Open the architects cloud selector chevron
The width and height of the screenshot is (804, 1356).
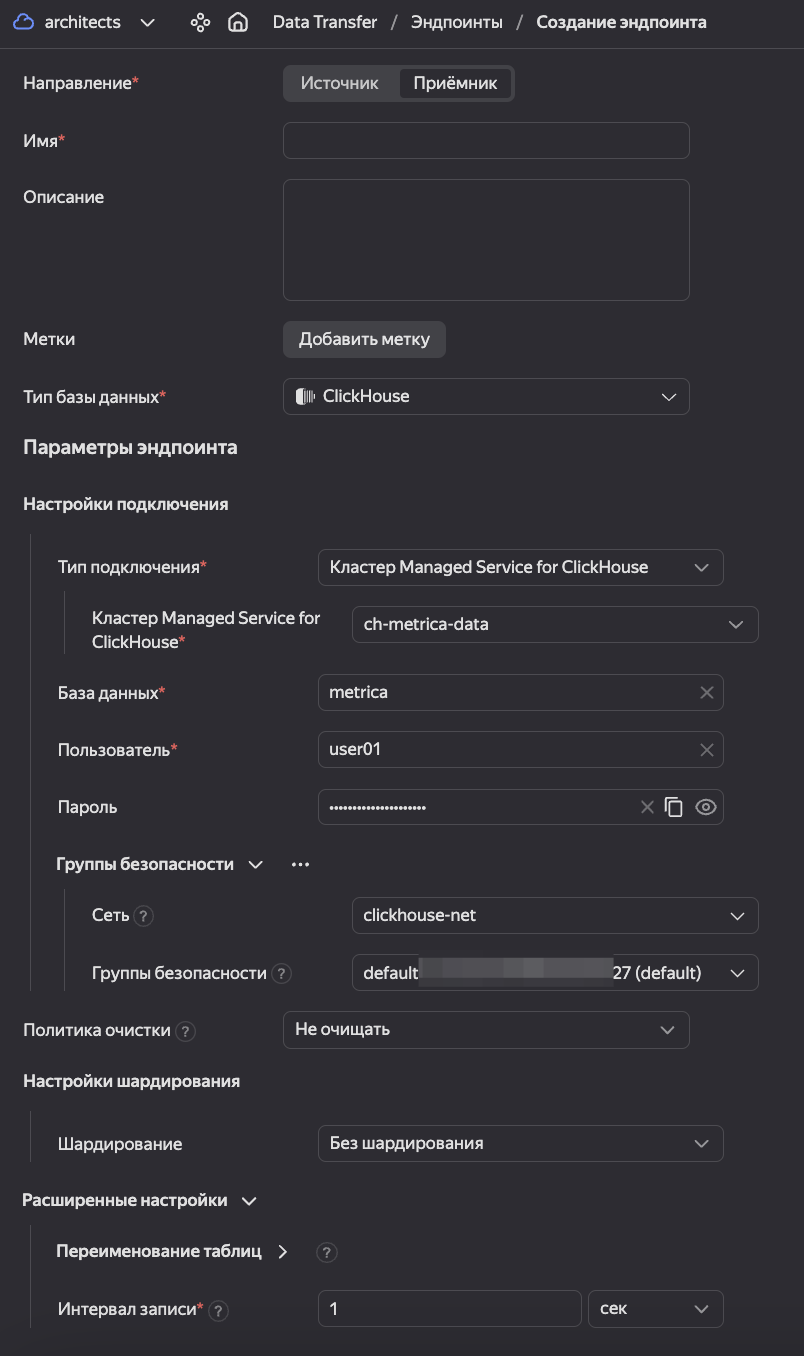click(x=148, y=22)
